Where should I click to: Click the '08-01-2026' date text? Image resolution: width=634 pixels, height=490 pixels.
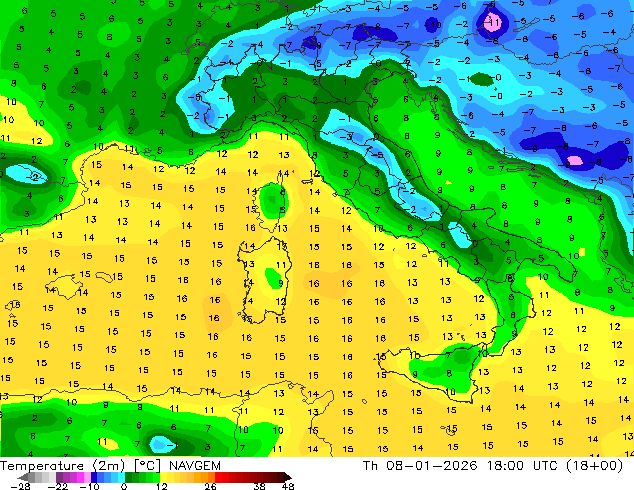(x=431, y=466)
